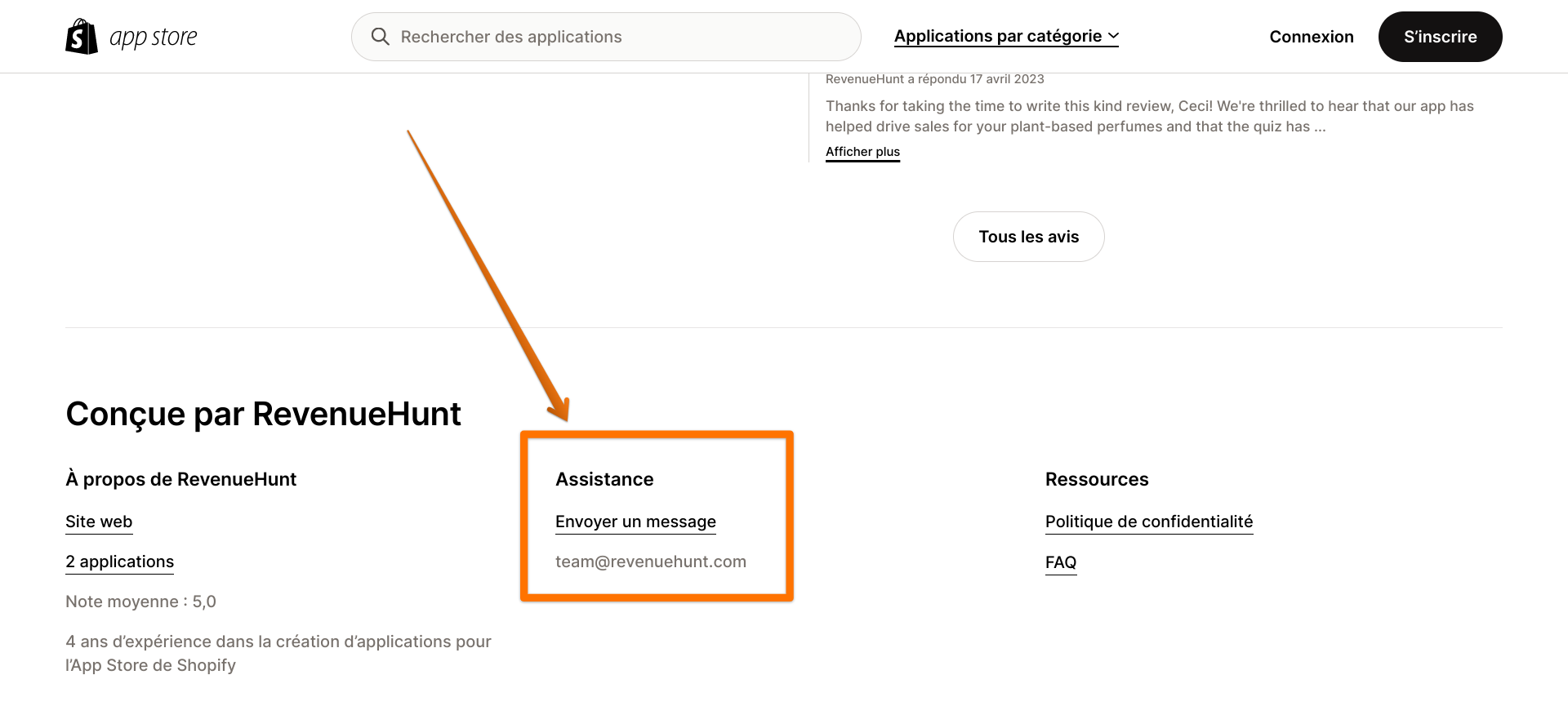Open the RevenueHunt Site web link
The width and height of the screenshot is (1568, 728).
[x=99, y=522]
